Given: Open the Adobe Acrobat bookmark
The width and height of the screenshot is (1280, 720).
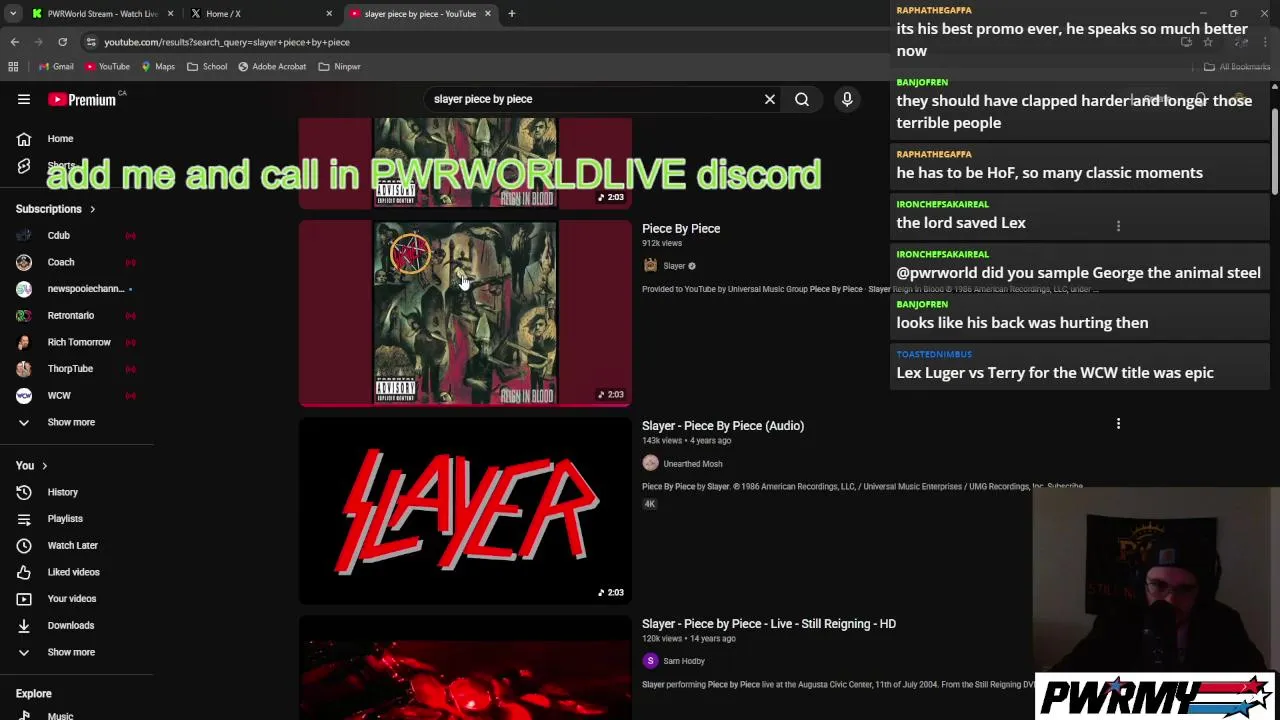Looking at the screenshot, I should point(272,67).
